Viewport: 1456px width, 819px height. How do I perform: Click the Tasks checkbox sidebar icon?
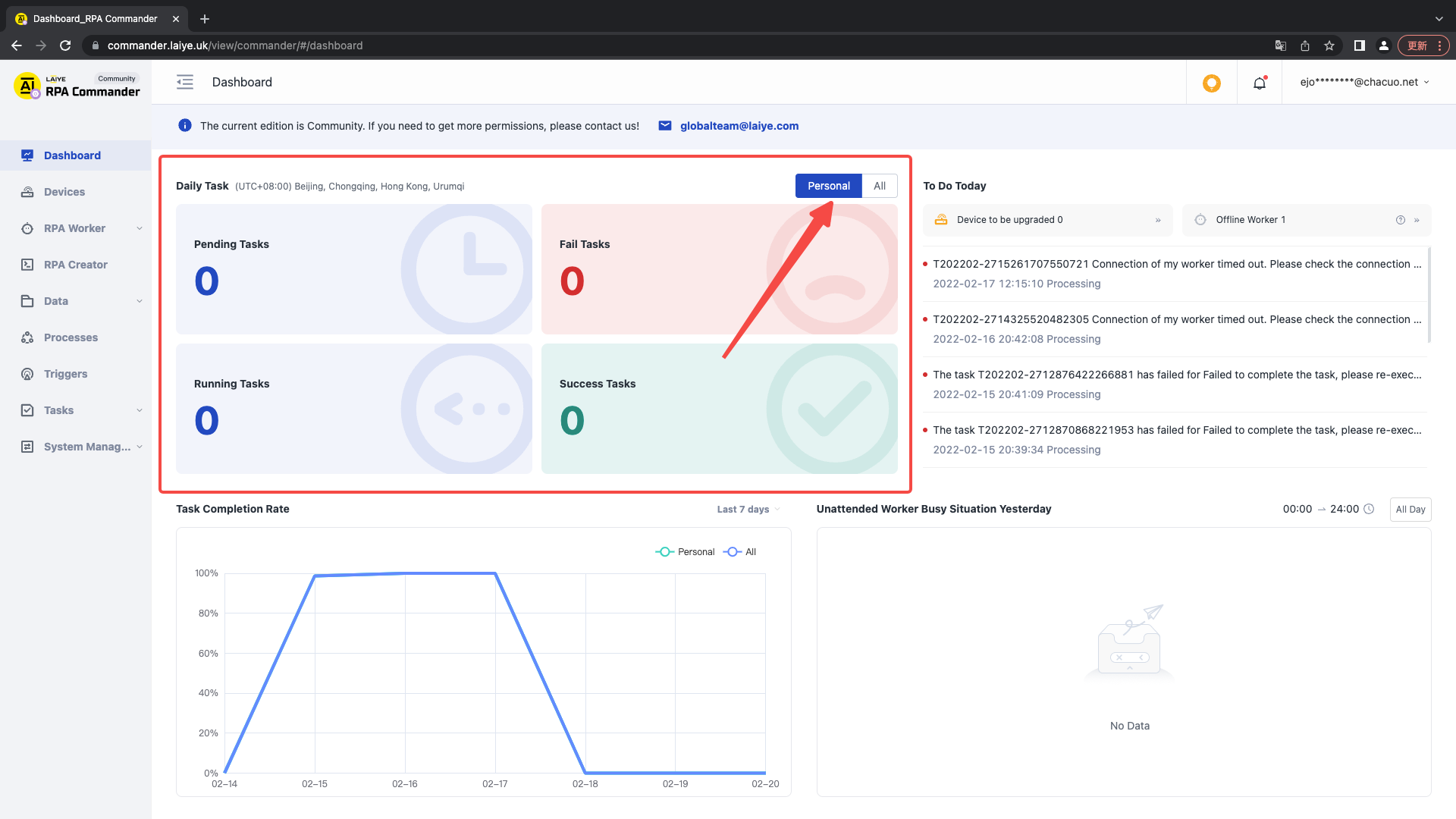point(27,410)
